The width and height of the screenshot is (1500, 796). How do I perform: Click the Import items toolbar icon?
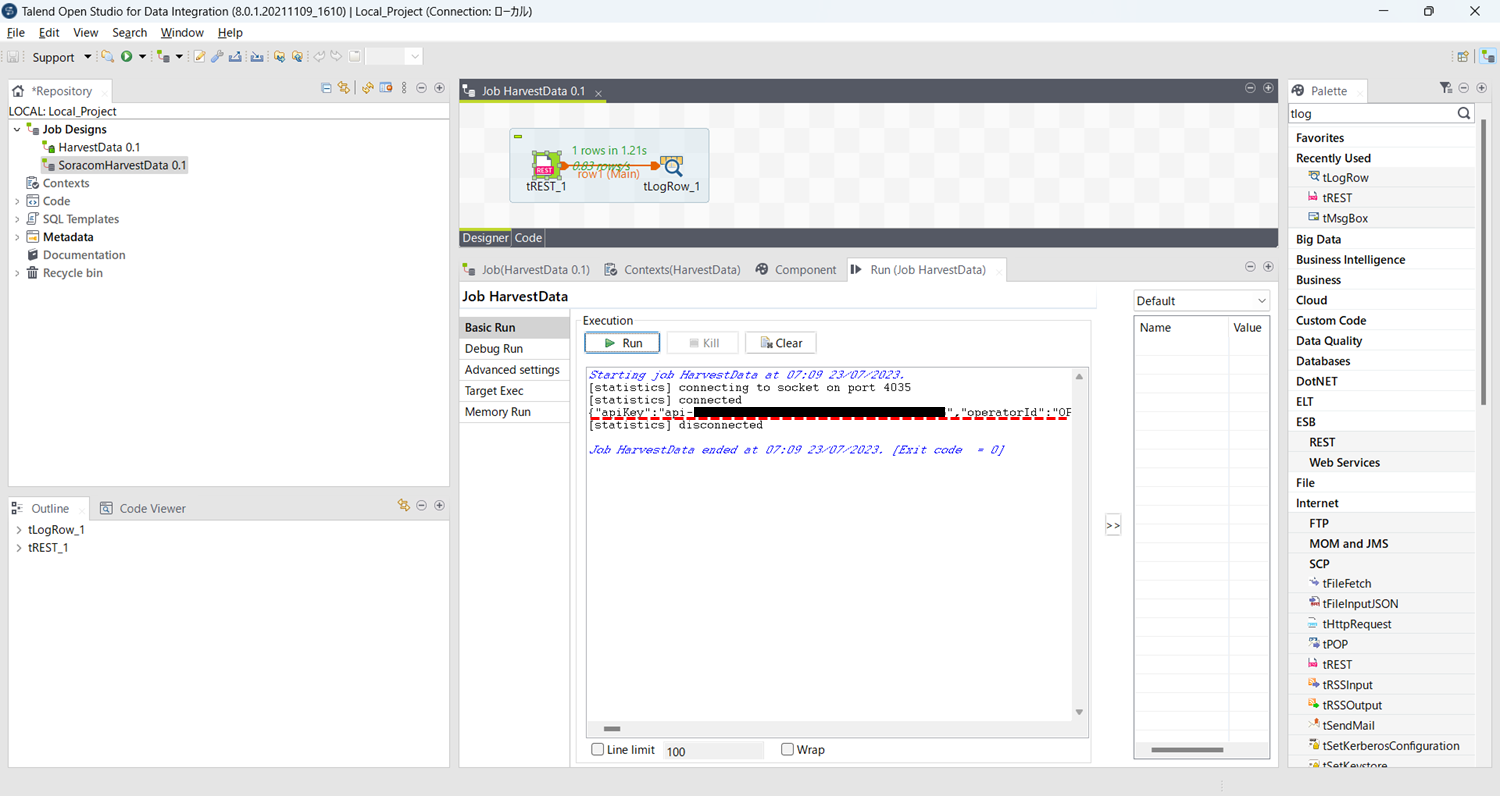click(x=258, y=56)
